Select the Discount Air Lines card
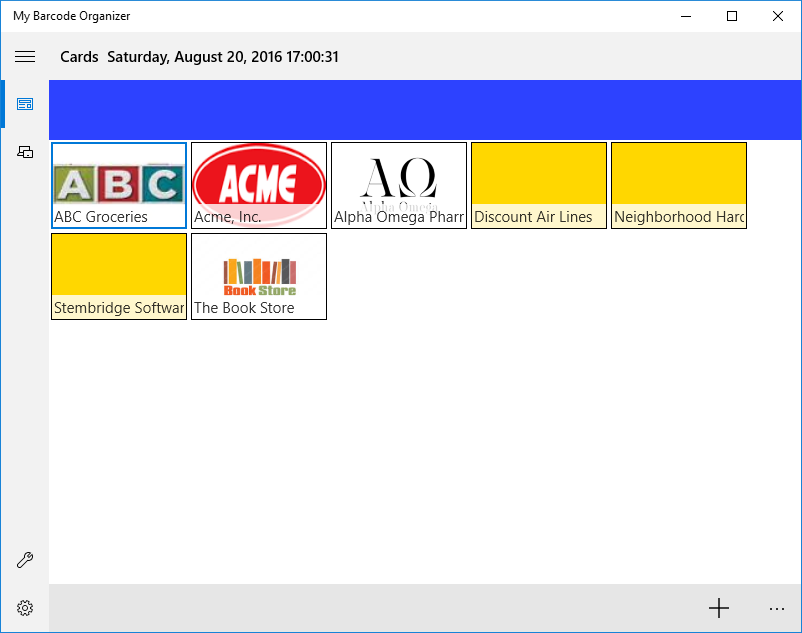This screenshot has width=802, height=633. tap(539, 186)
